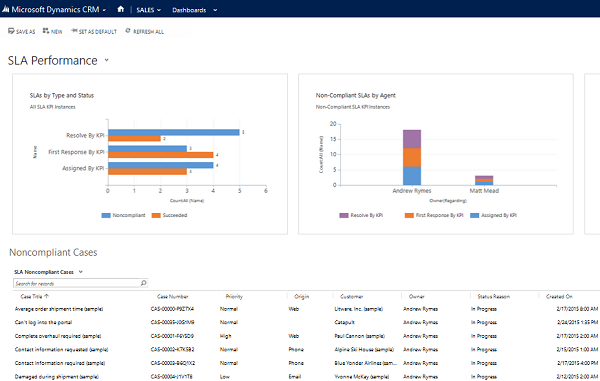This screenshot has height=381, width=600.
Task: Click the NEW command
Action: (x=52, y=31)
